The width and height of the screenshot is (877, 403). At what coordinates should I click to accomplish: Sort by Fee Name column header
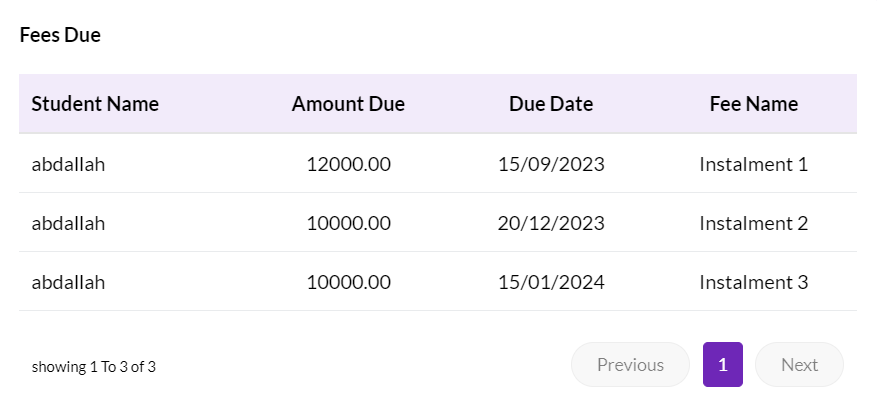click(754, 104)
